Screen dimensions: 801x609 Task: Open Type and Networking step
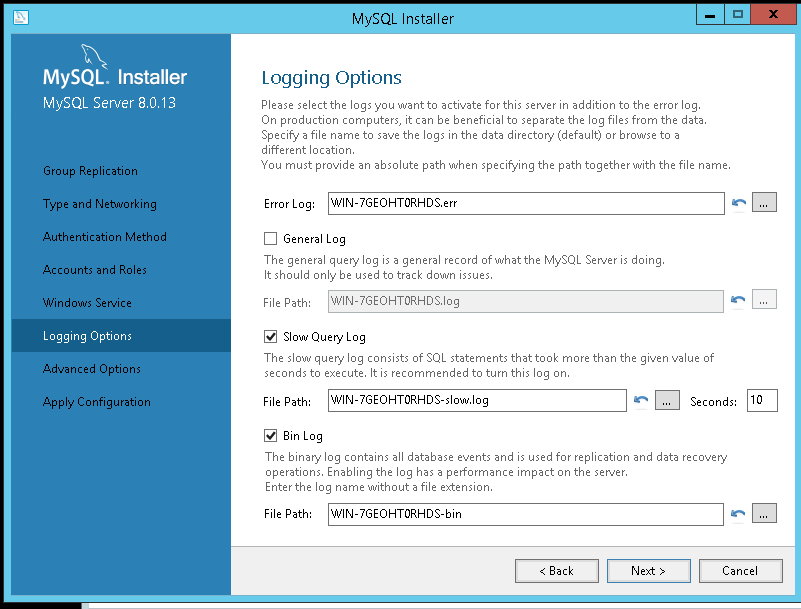[x=99, y=204]
